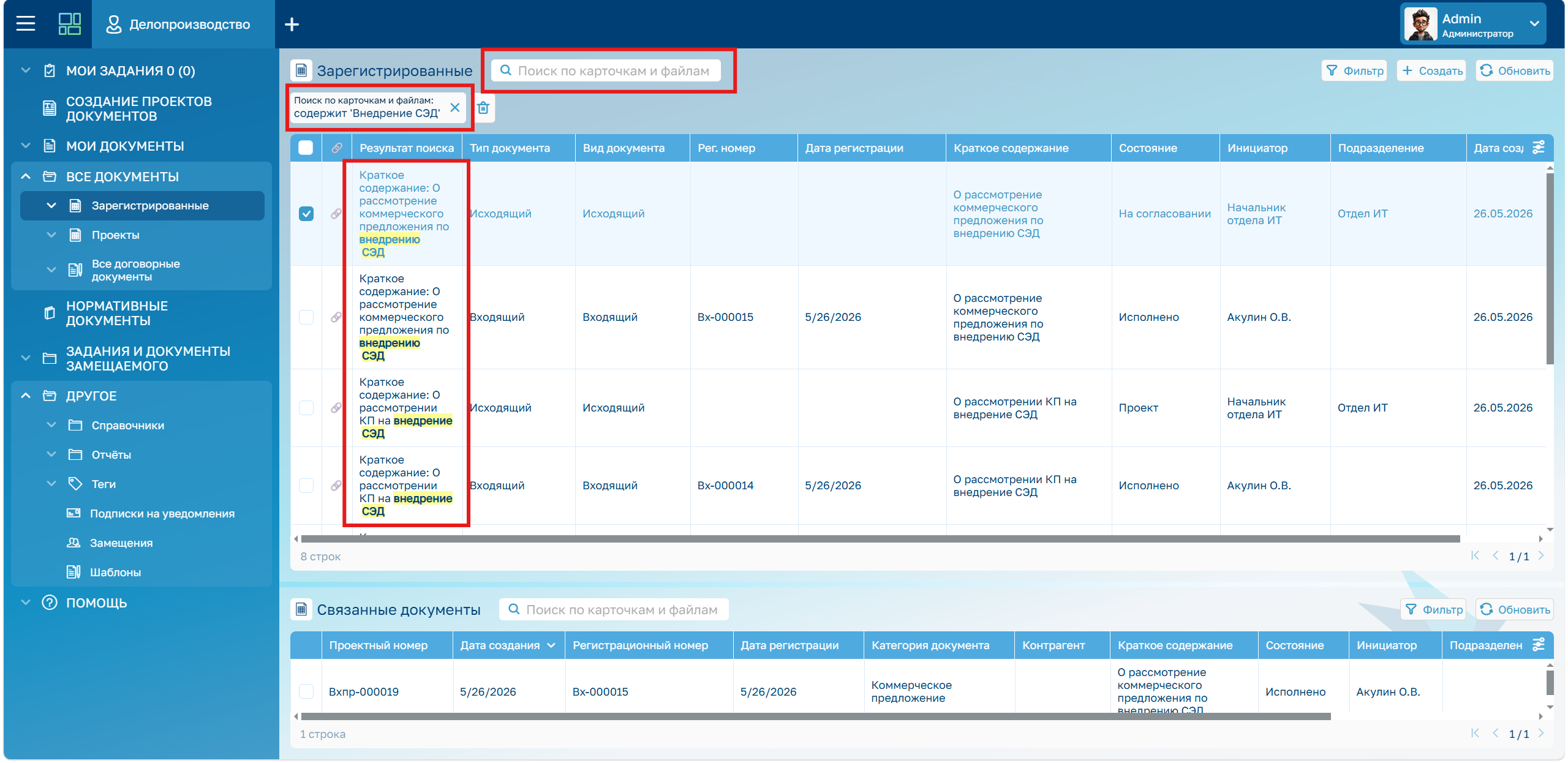
Task: Click the МОИ ДОКУМЕНТЫ document icon
Action: pyautogui.click(x=50, y=146)
